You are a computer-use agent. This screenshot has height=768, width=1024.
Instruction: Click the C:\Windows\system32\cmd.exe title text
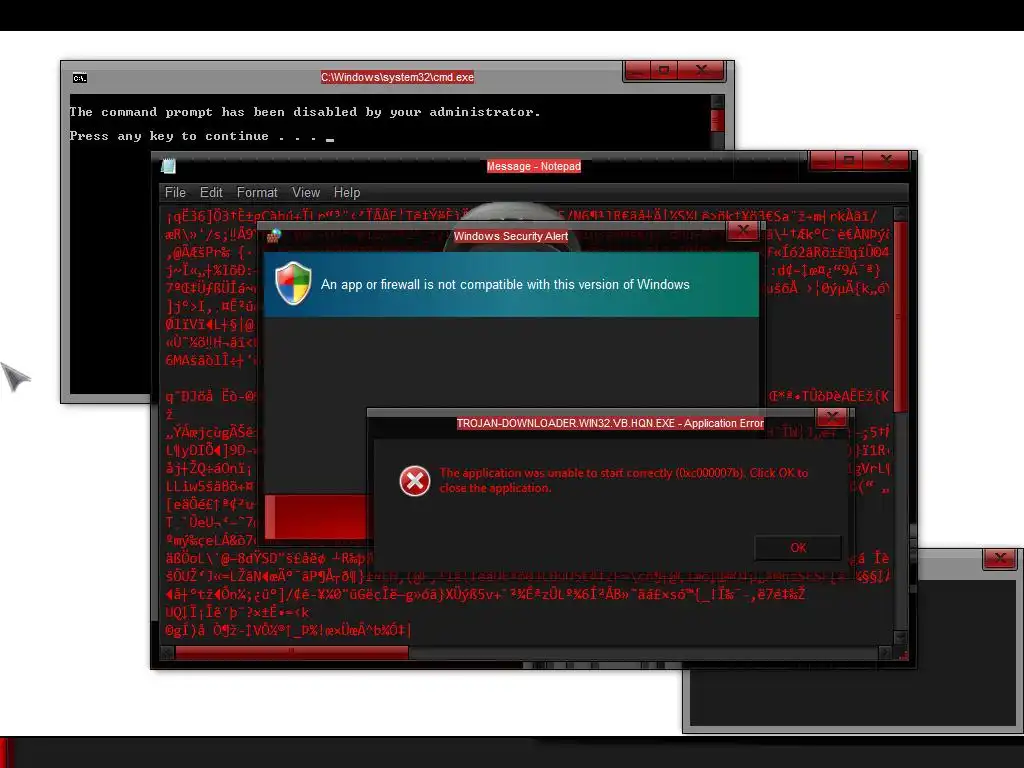[397, 77]
